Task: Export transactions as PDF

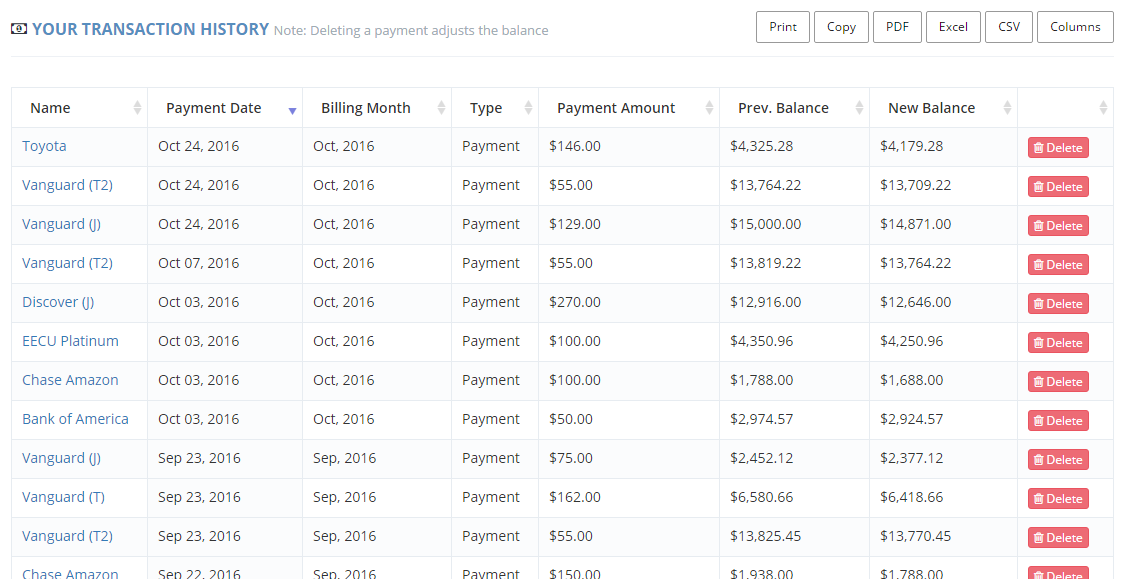Action: click(x=897, y=27)
